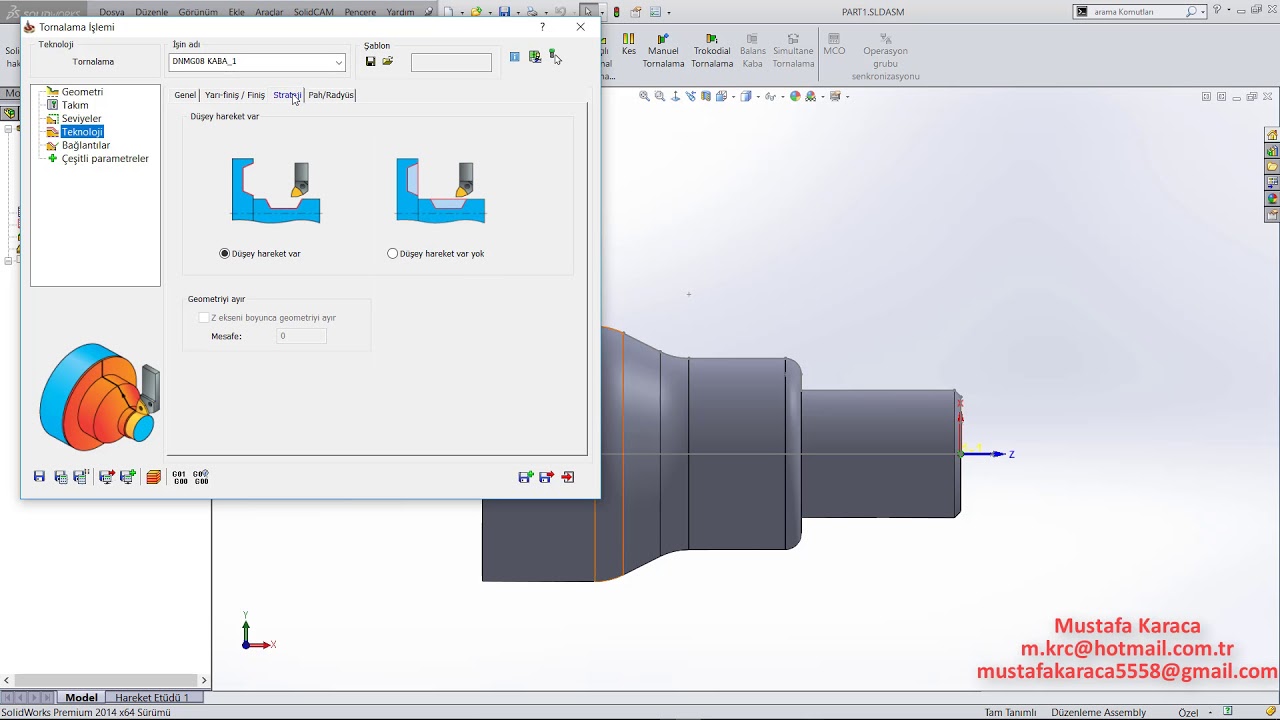Expand the View Settings dropdown arrow in the viewport toolbar

coord(847,96)
